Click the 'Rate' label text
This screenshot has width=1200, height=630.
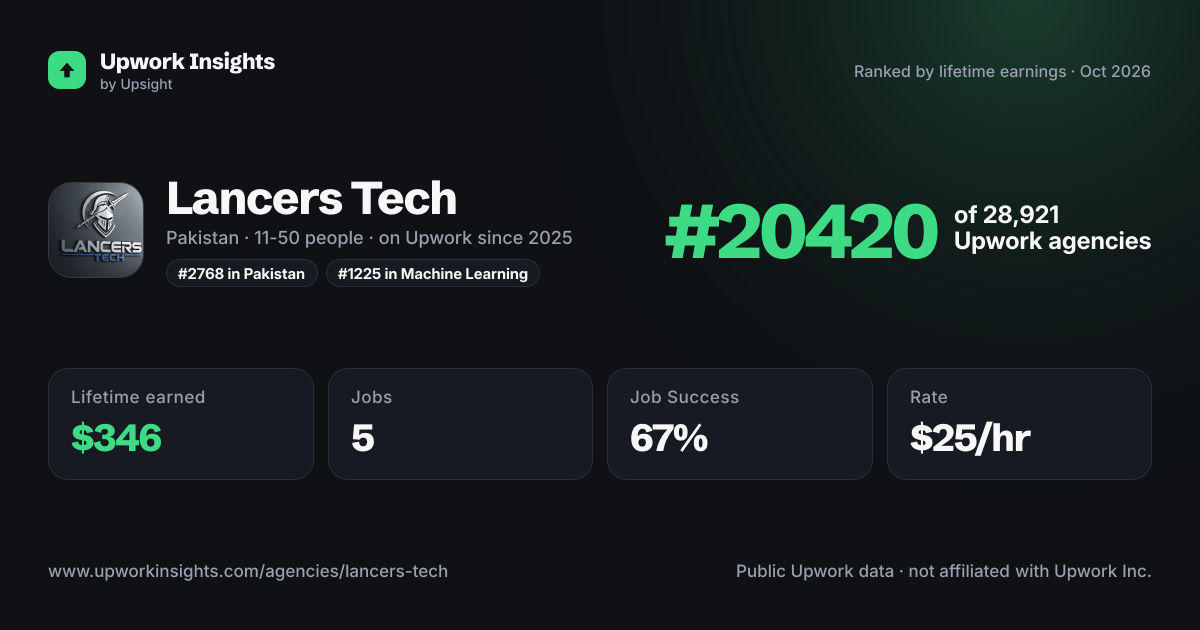point(929,397)
